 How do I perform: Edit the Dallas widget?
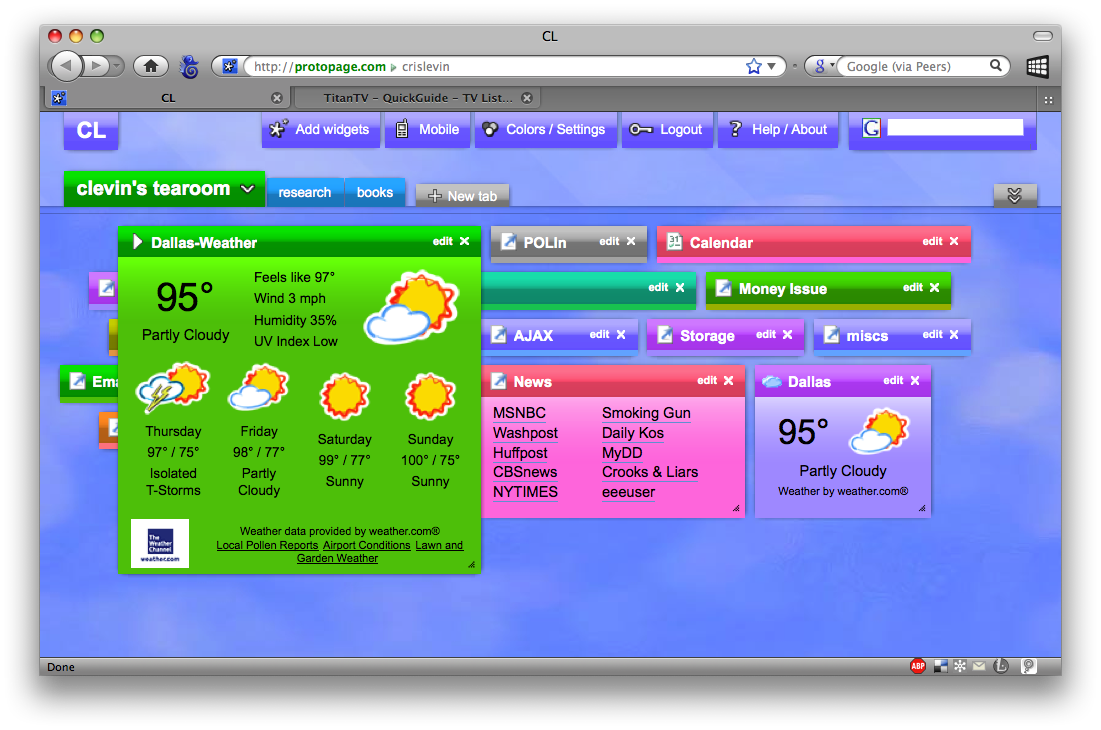click(x=893, y=380)
